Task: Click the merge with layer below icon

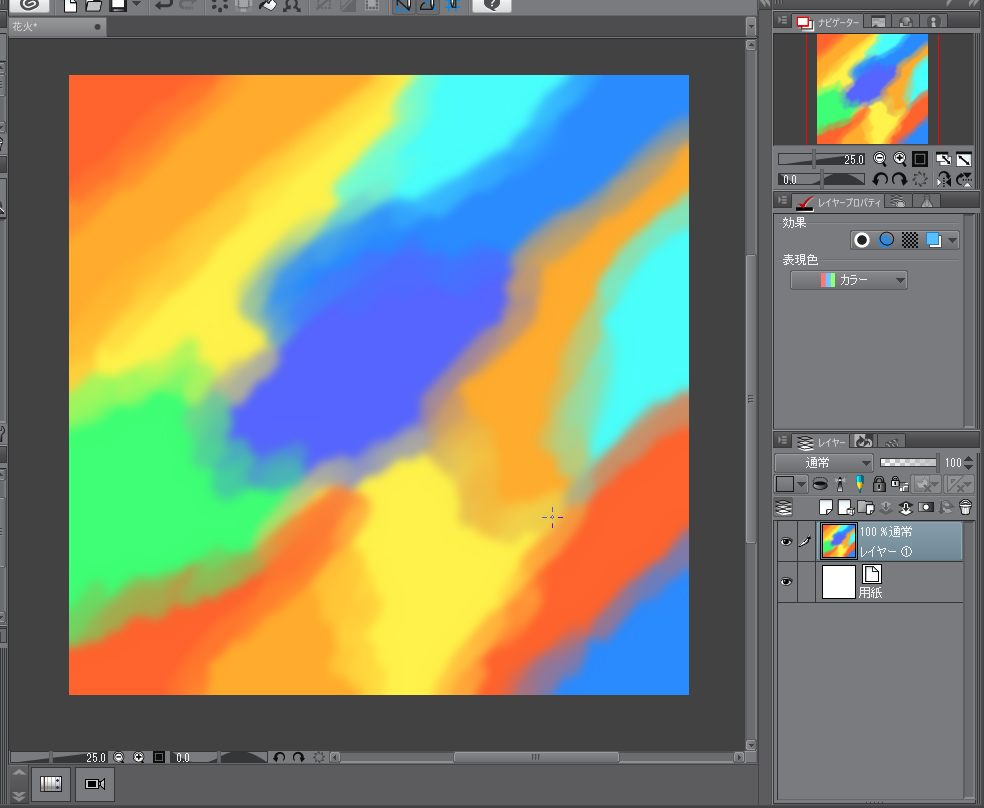Action: (906, 508)
